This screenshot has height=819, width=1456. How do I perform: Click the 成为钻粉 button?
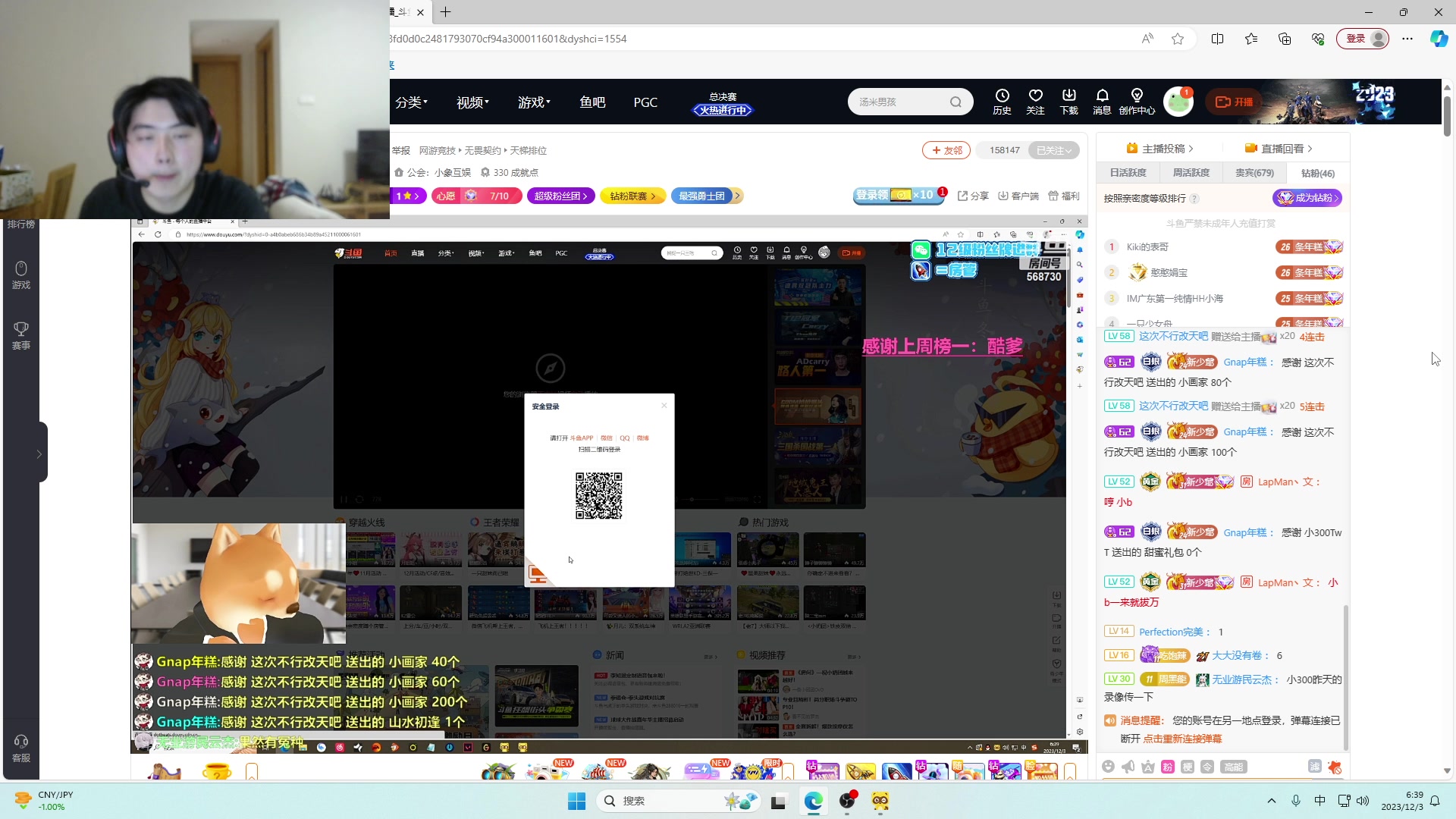1307,198
